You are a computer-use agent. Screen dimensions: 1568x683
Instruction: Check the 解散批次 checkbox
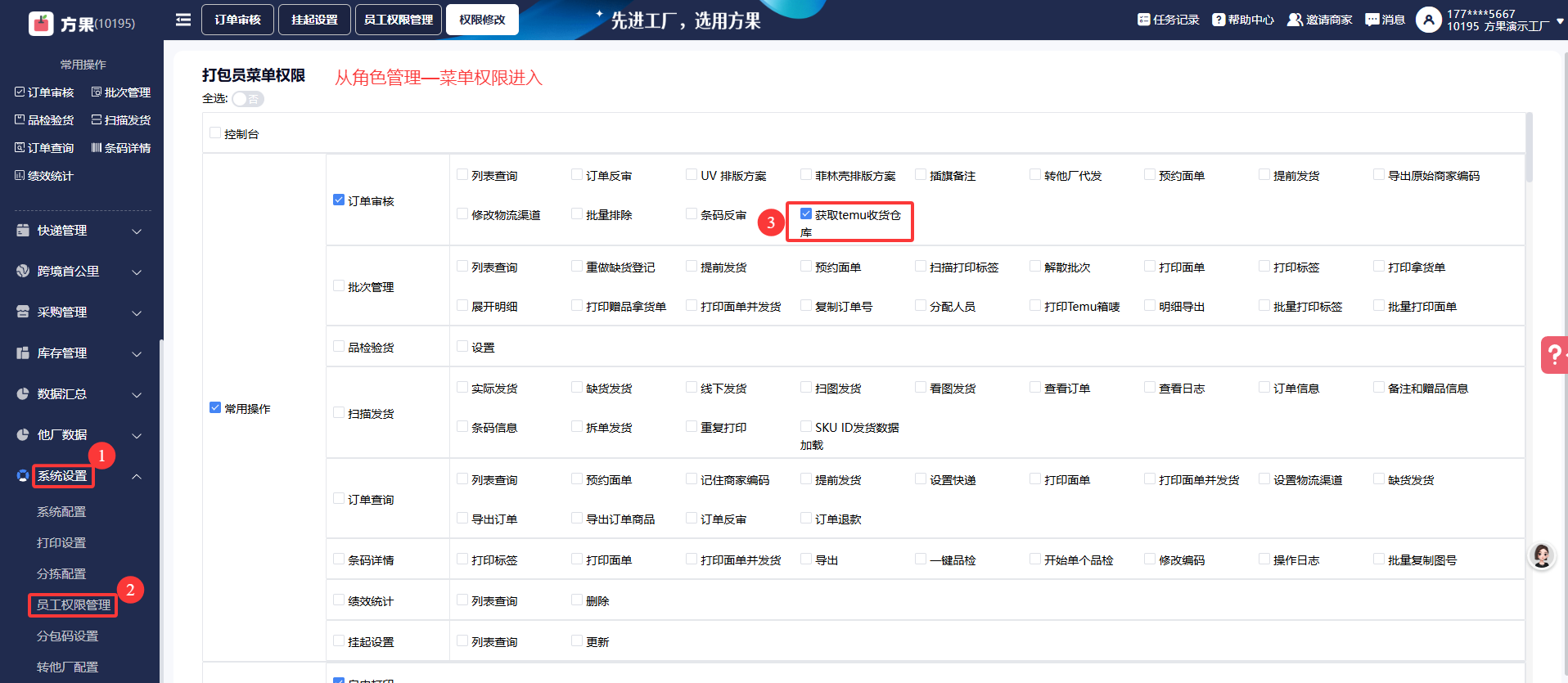coord(1035,266)
